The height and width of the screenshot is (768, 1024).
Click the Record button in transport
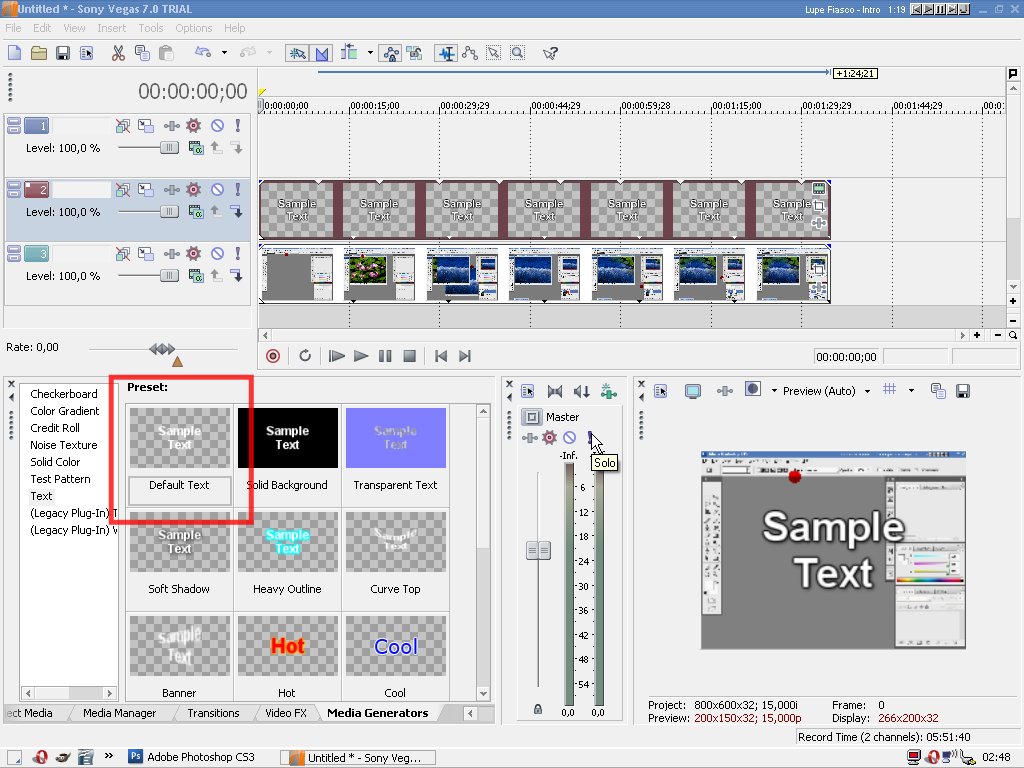(x=273, y=356)
